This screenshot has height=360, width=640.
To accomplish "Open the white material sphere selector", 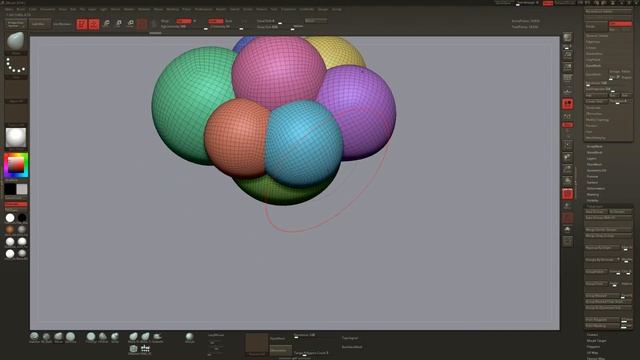I will [16, 138].
